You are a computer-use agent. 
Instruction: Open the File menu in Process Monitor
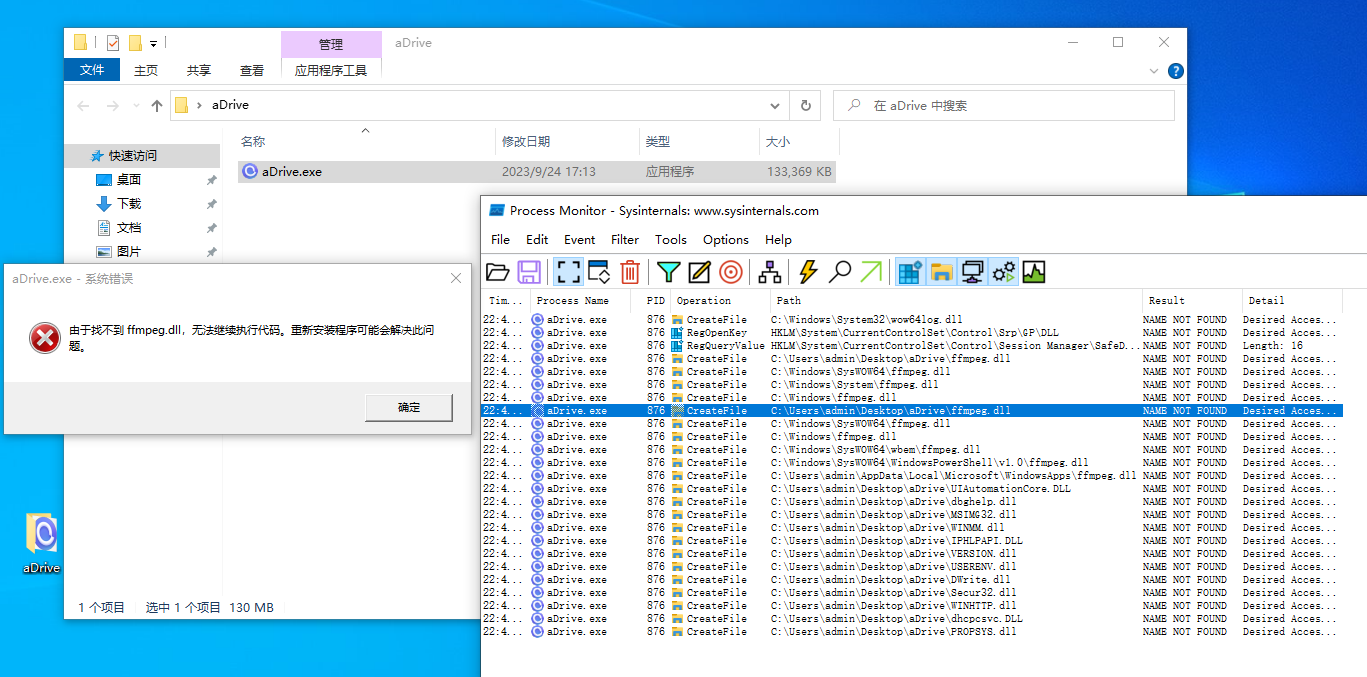pyautogui.click(x=500, y=239)
